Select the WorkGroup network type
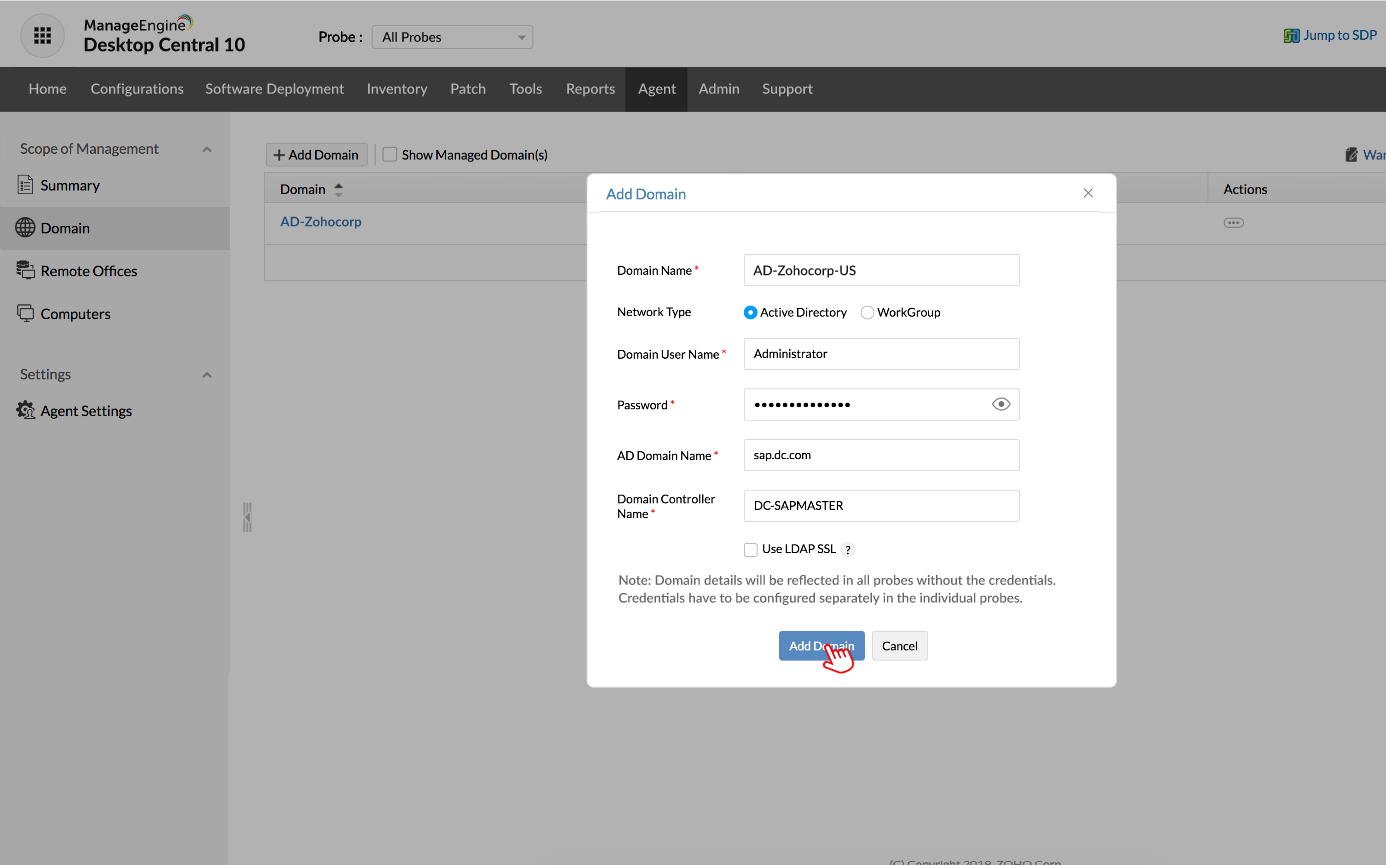1386x865 pixels. pos(867,312)
